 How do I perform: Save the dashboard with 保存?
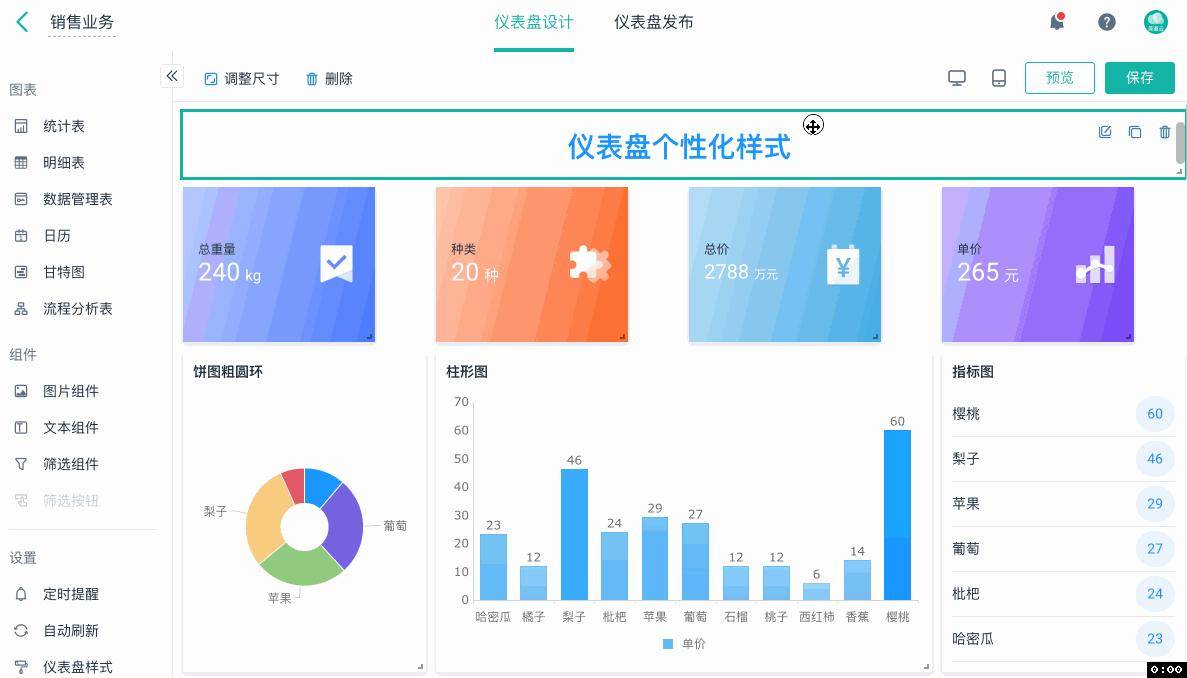click(x=1139, y=78)
